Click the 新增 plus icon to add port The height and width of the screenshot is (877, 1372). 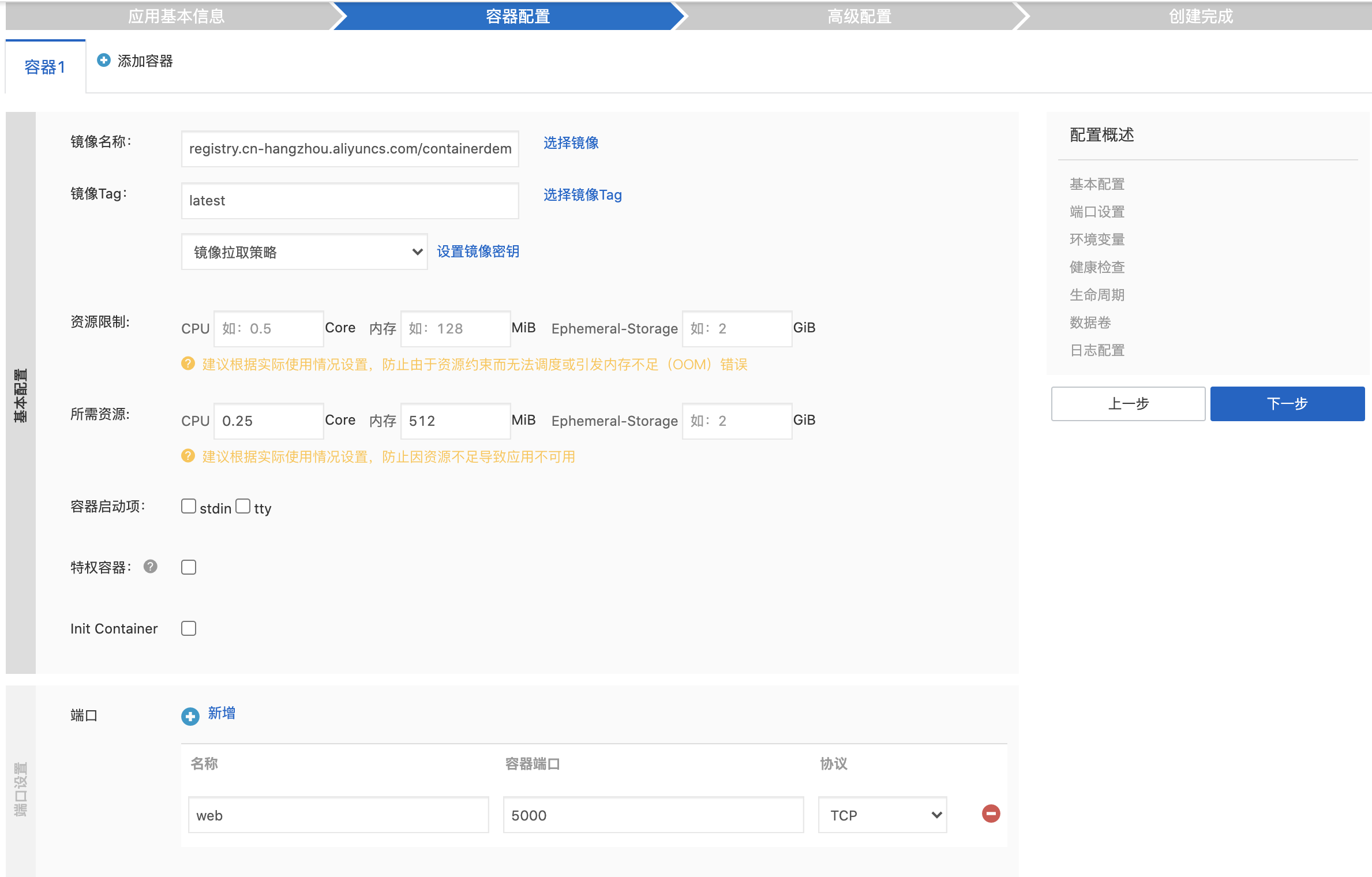189,715
